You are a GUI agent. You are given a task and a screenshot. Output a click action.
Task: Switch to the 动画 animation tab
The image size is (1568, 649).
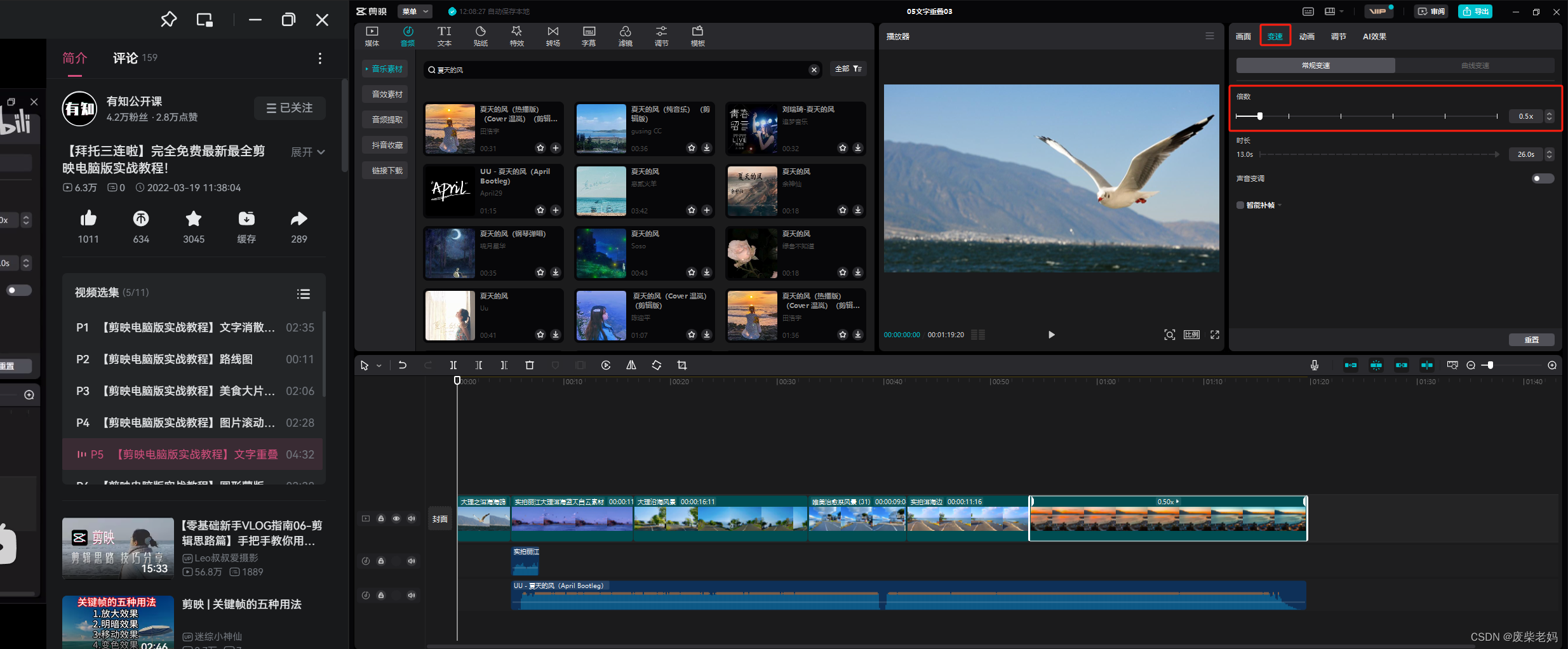click(1307, 36)
